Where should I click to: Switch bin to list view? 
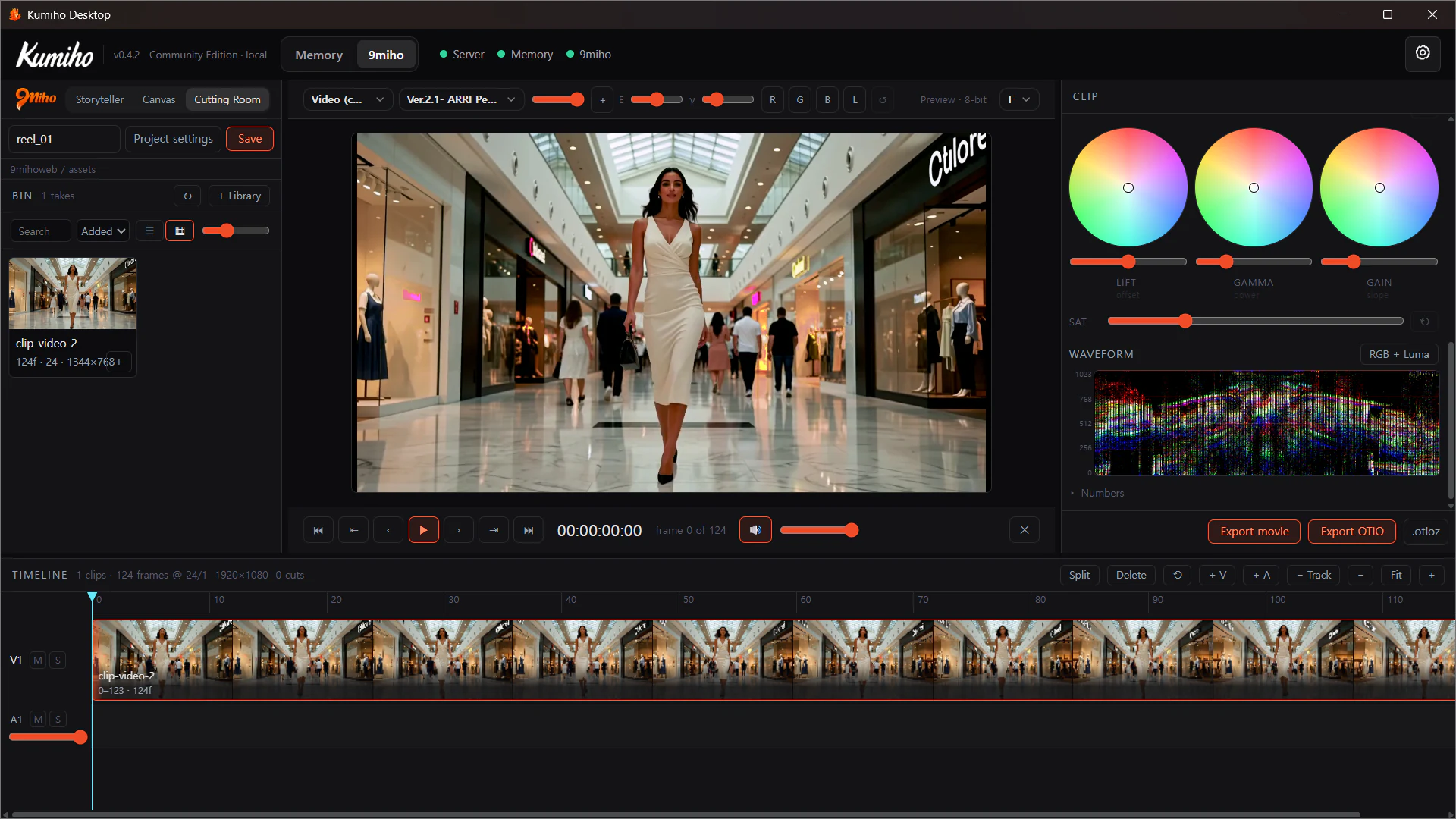149,231
